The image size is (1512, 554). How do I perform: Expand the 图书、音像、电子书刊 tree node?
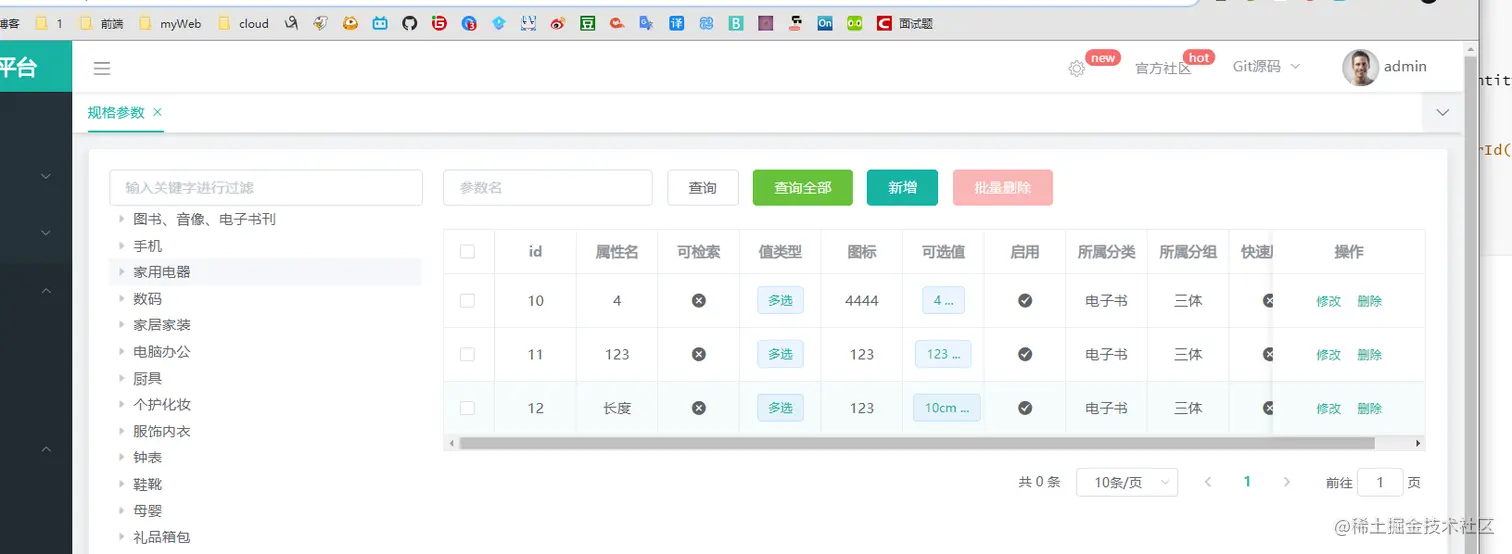(121, 219)
